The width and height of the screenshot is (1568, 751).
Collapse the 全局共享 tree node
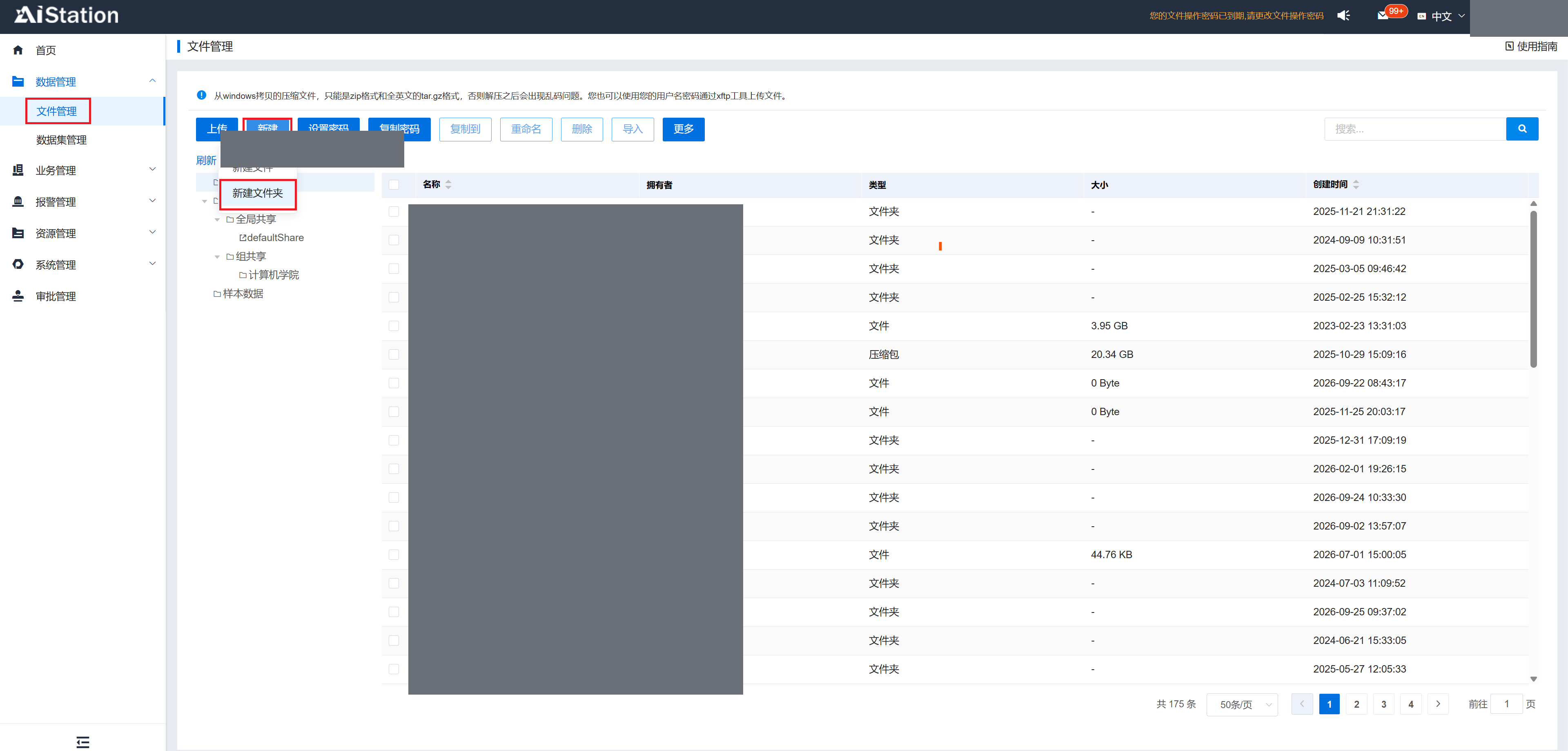click(217, 220)
